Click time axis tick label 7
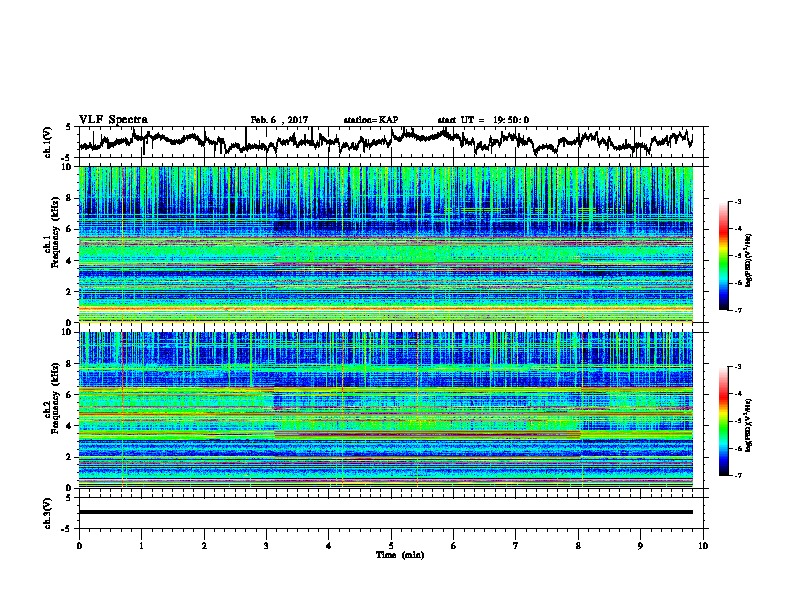792x612 pixels. click(x=516, y=546)
